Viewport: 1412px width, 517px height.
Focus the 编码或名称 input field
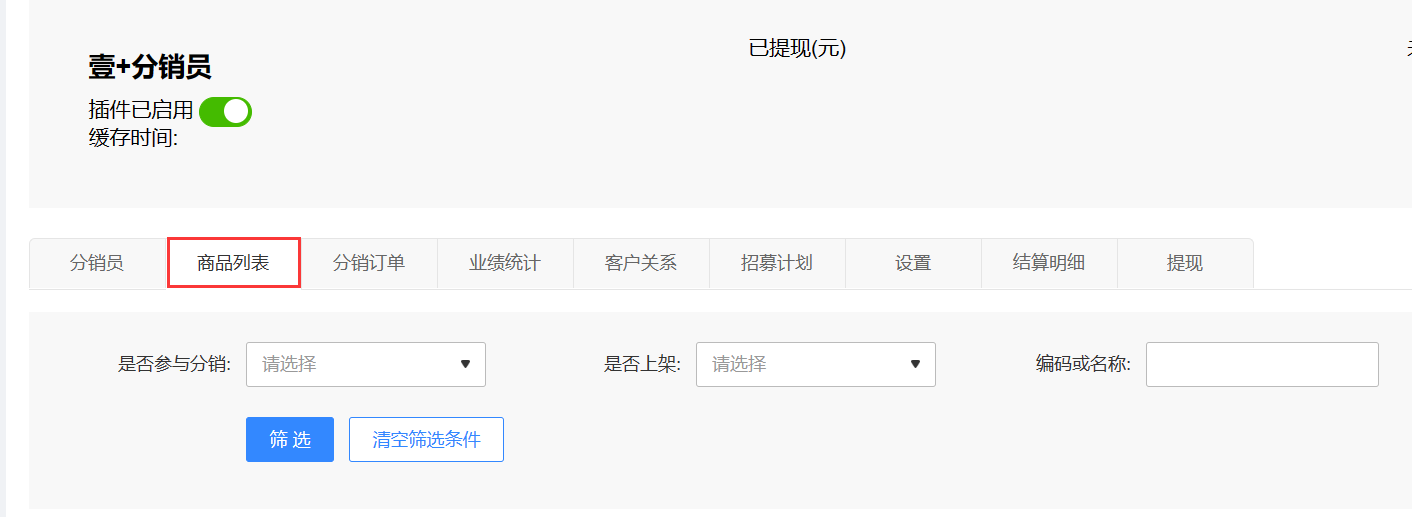coord(1262,364)
